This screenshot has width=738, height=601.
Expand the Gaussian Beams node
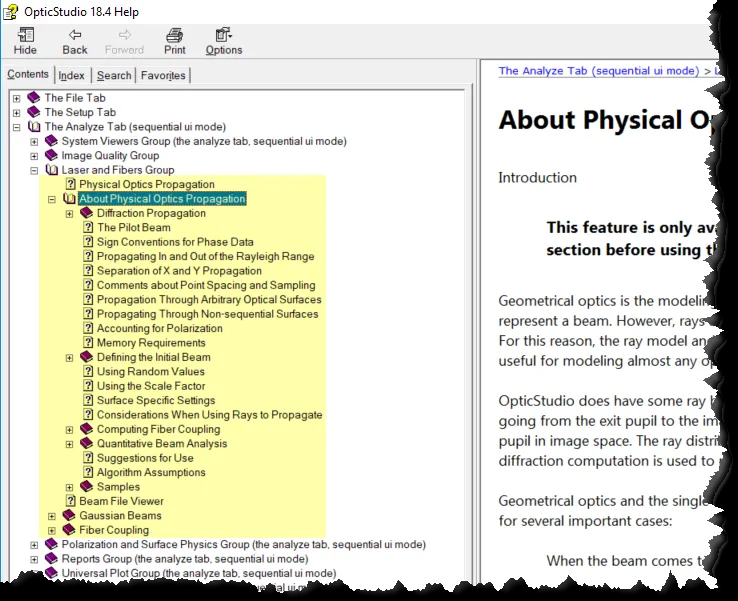coord(52,516)
